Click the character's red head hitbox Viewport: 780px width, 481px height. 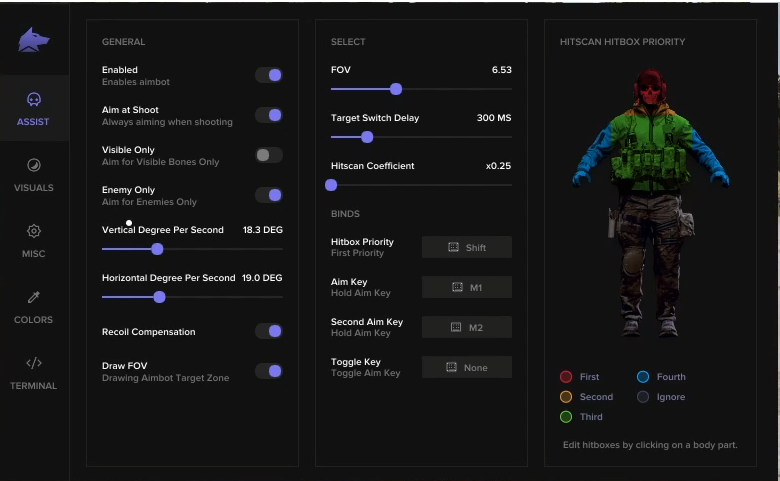click(650, 88)
